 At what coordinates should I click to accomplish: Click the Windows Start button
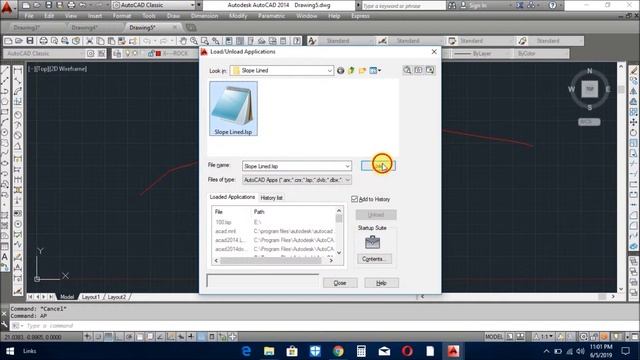pyautogui.click(x=10, y=351)
